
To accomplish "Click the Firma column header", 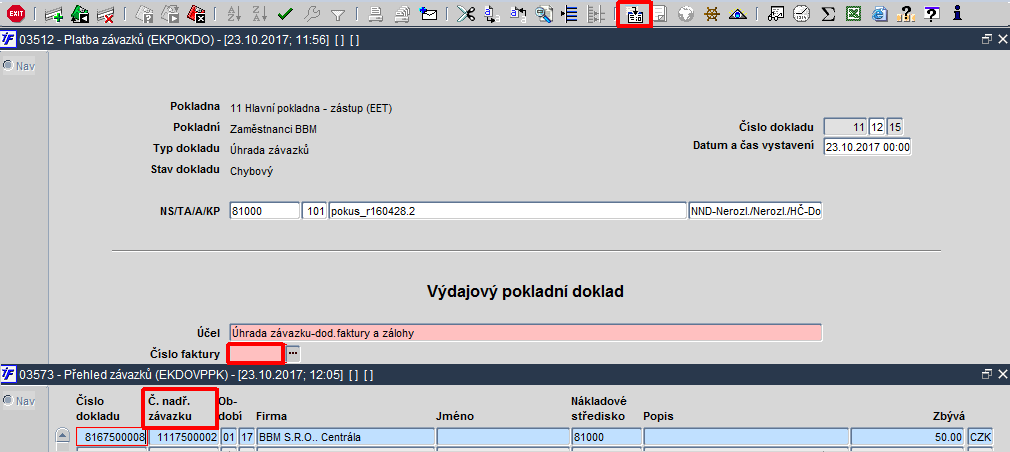I will point(272,416).
